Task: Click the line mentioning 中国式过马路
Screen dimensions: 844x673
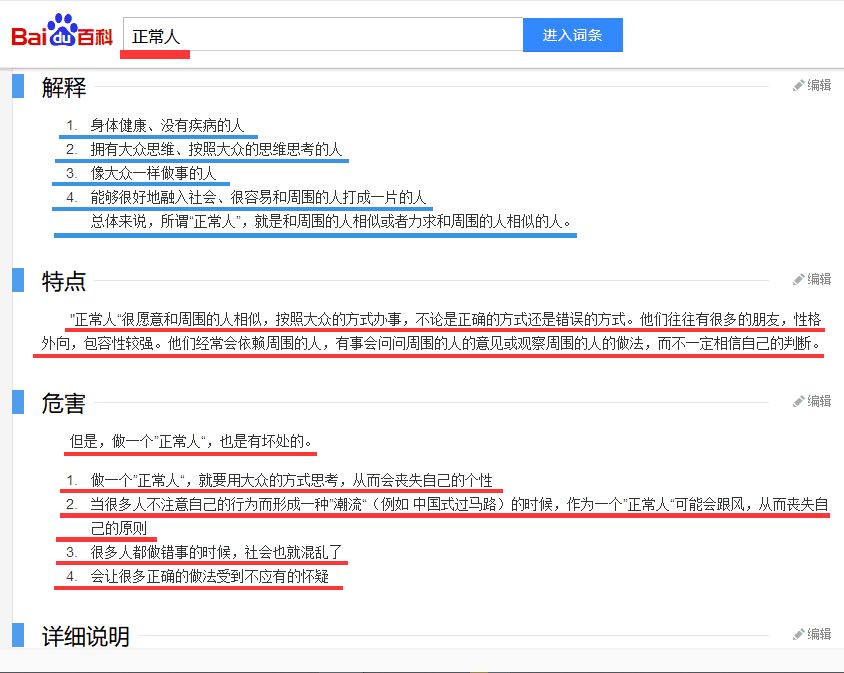Action: 459,504
